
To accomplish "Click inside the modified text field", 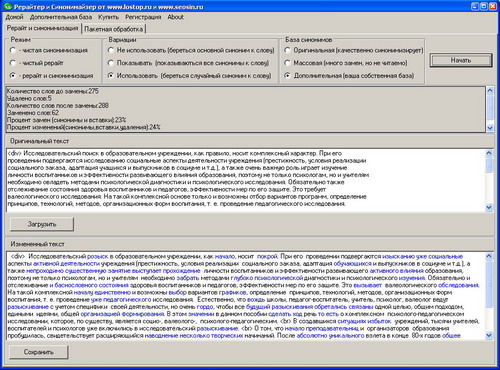I will pos(246,296).
